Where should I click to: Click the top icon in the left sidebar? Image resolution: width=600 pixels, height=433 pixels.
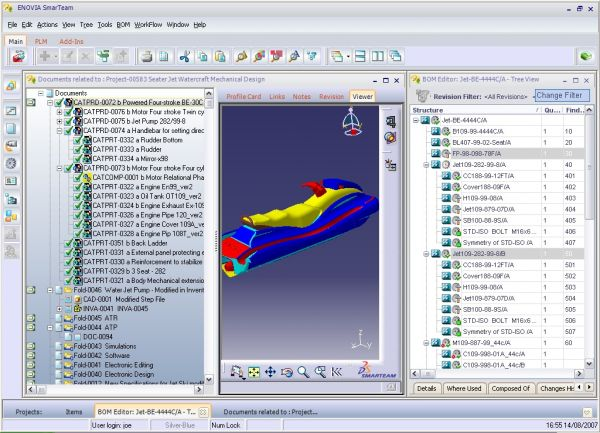click(11, 85)
